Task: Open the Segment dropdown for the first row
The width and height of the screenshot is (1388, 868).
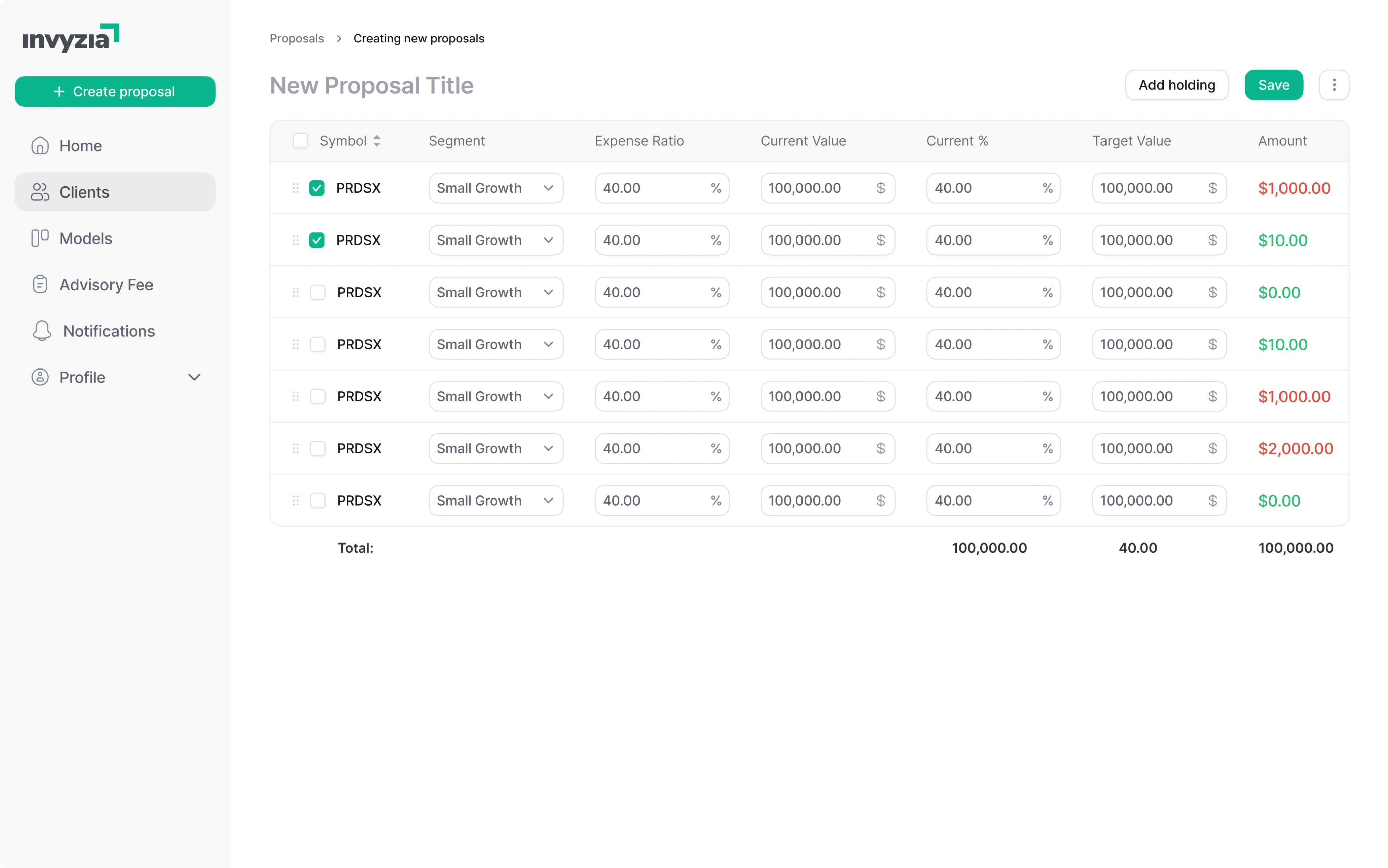Action: pos(495,188)
